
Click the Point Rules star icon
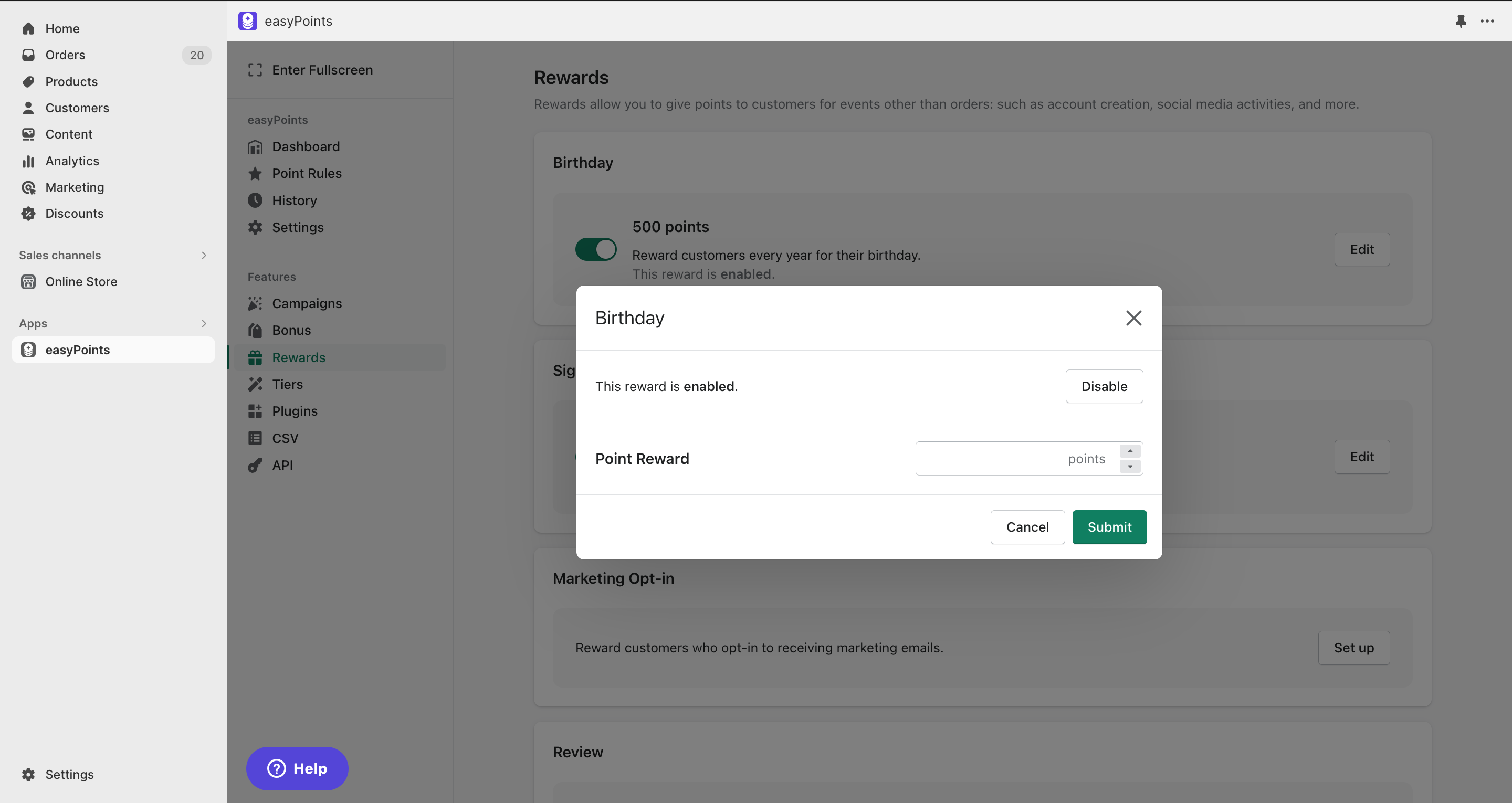point(255,173)
